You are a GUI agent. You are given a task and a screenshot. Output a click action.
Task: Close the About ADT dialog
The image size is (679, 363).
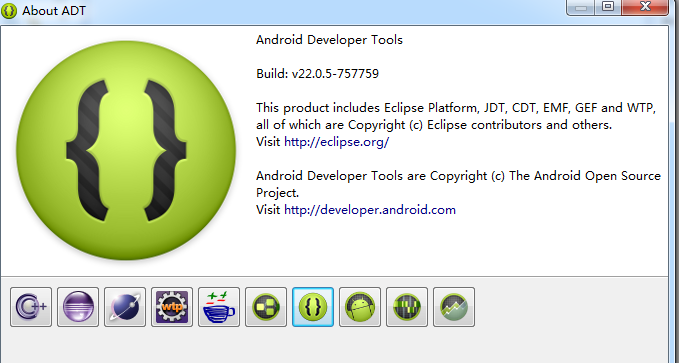pos(645,6)
